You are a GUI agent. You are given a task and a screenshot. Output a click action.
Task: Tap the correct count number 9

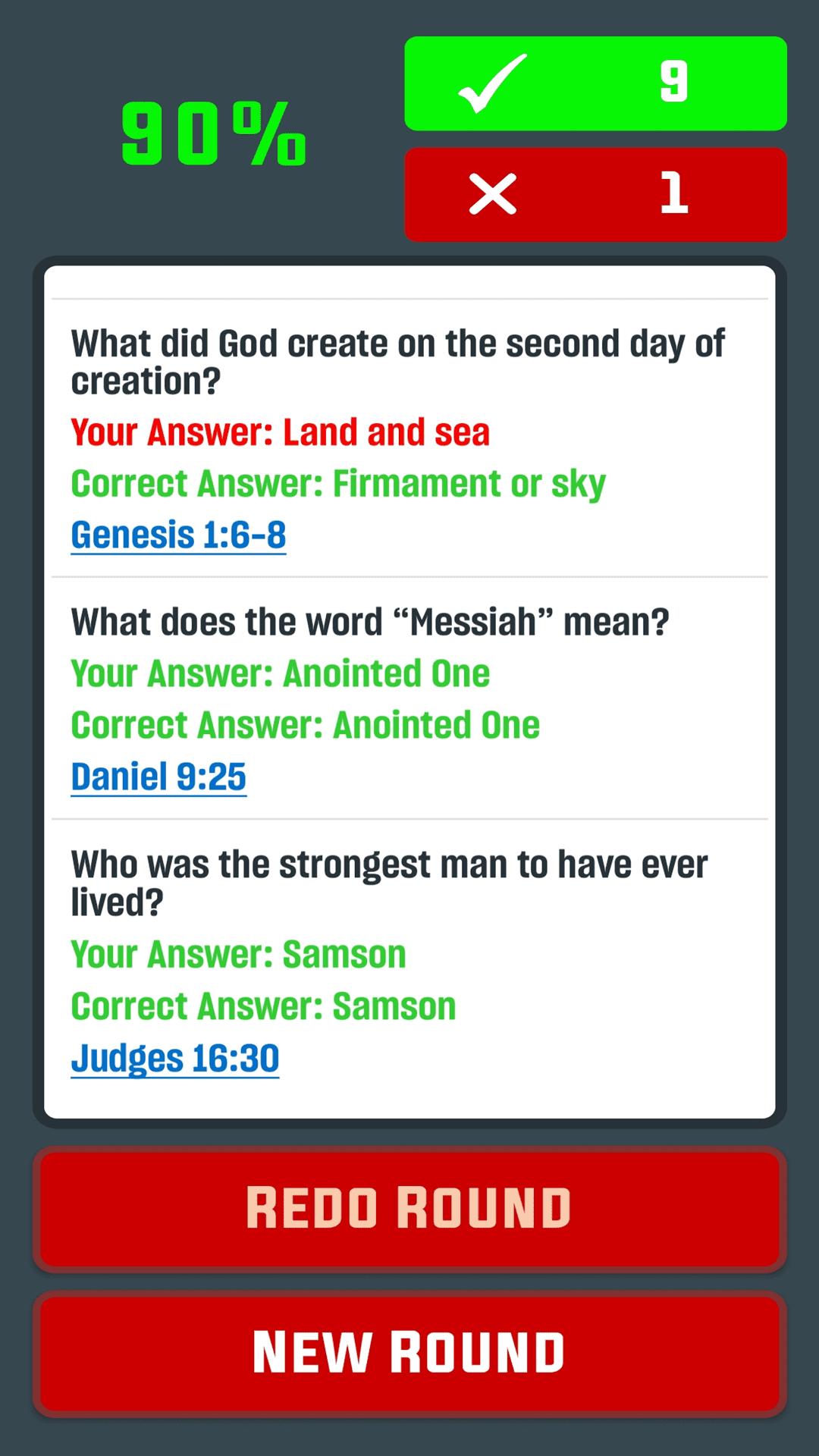673,82
